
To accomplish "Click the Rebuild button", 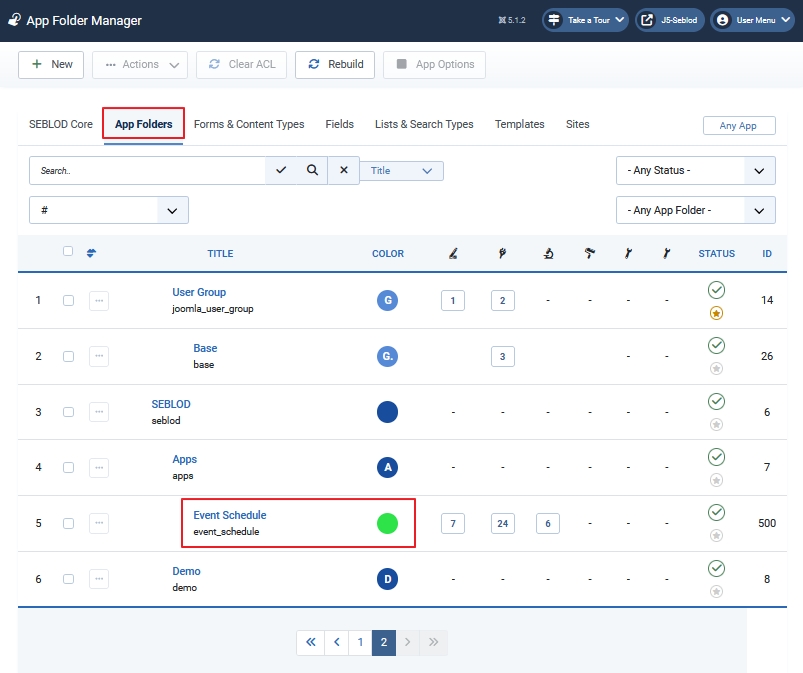I will (x=335, y=64).
